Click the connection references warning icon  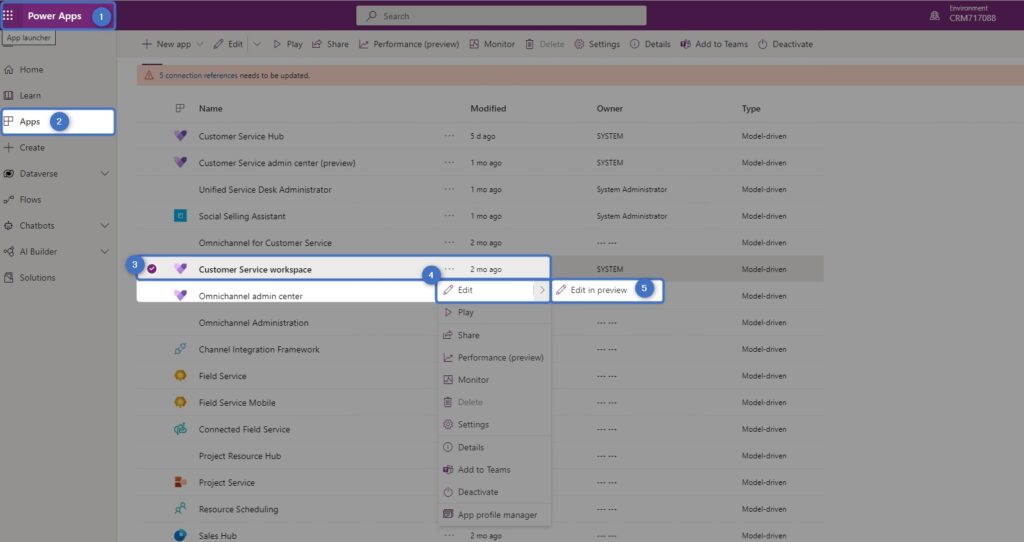pos(149,75)
